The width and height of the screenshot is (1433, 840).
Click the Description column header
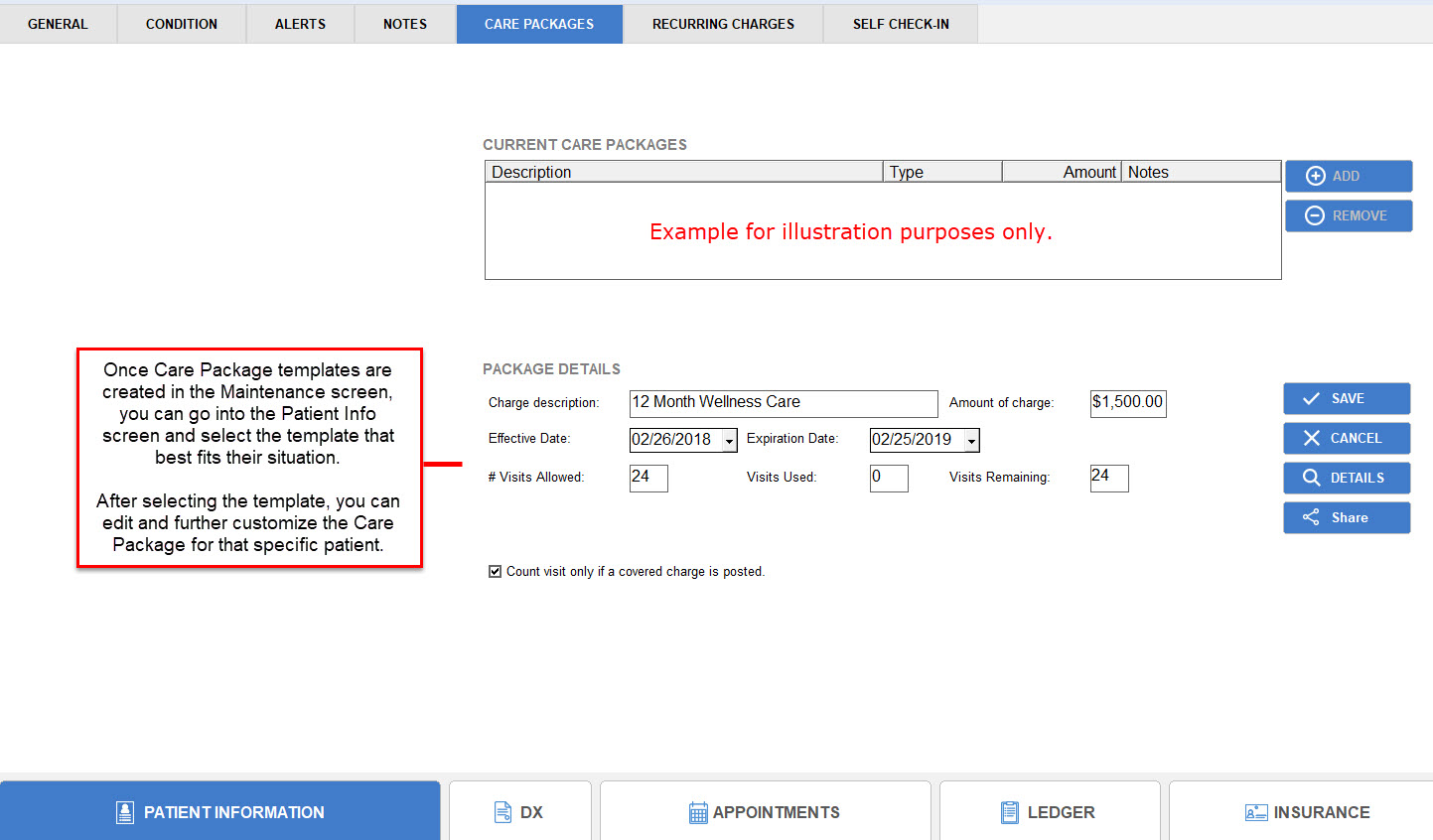[x=684, y=172]
